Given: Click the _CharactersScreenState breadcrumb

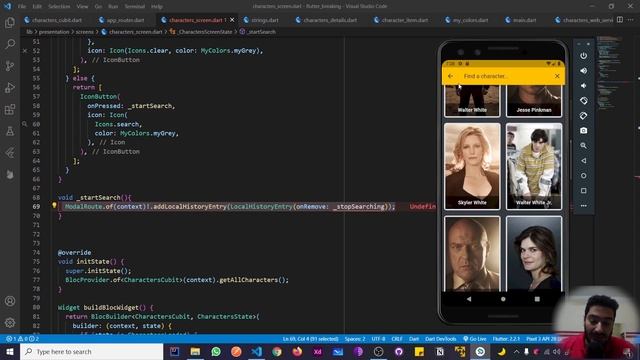Looking at the screenshot, I should pyautogui.click(x=205, y=31).
